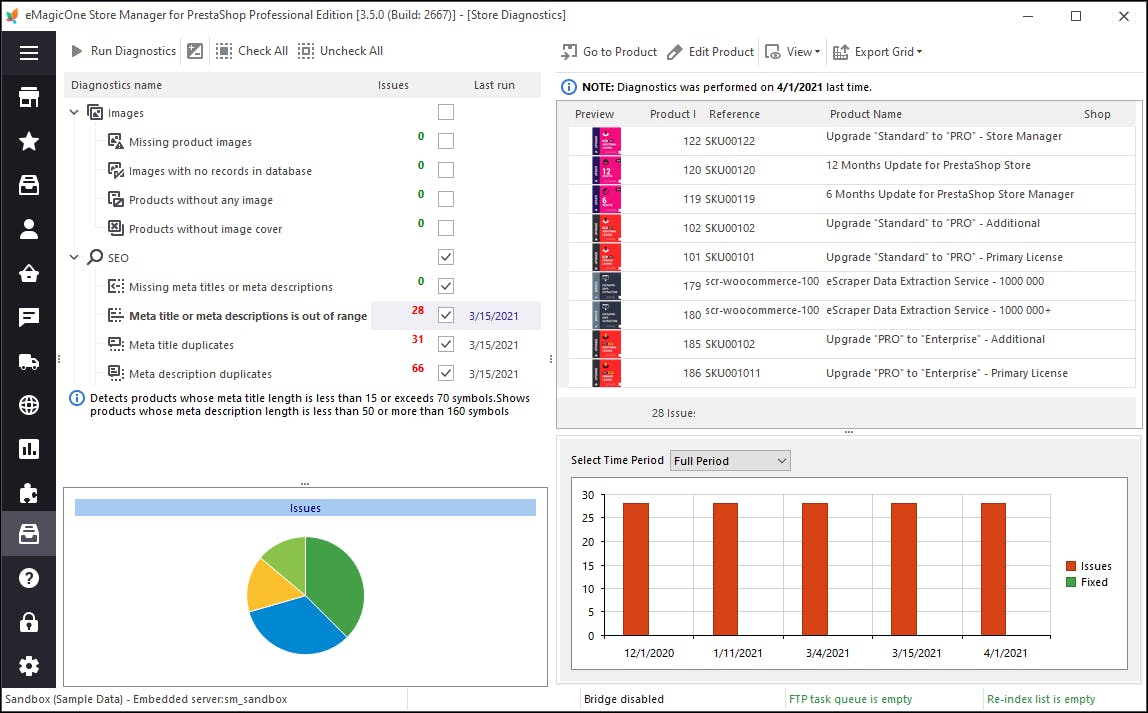
Task: Open the chat messages sidebar icon
Action: (x=29, y=317)
